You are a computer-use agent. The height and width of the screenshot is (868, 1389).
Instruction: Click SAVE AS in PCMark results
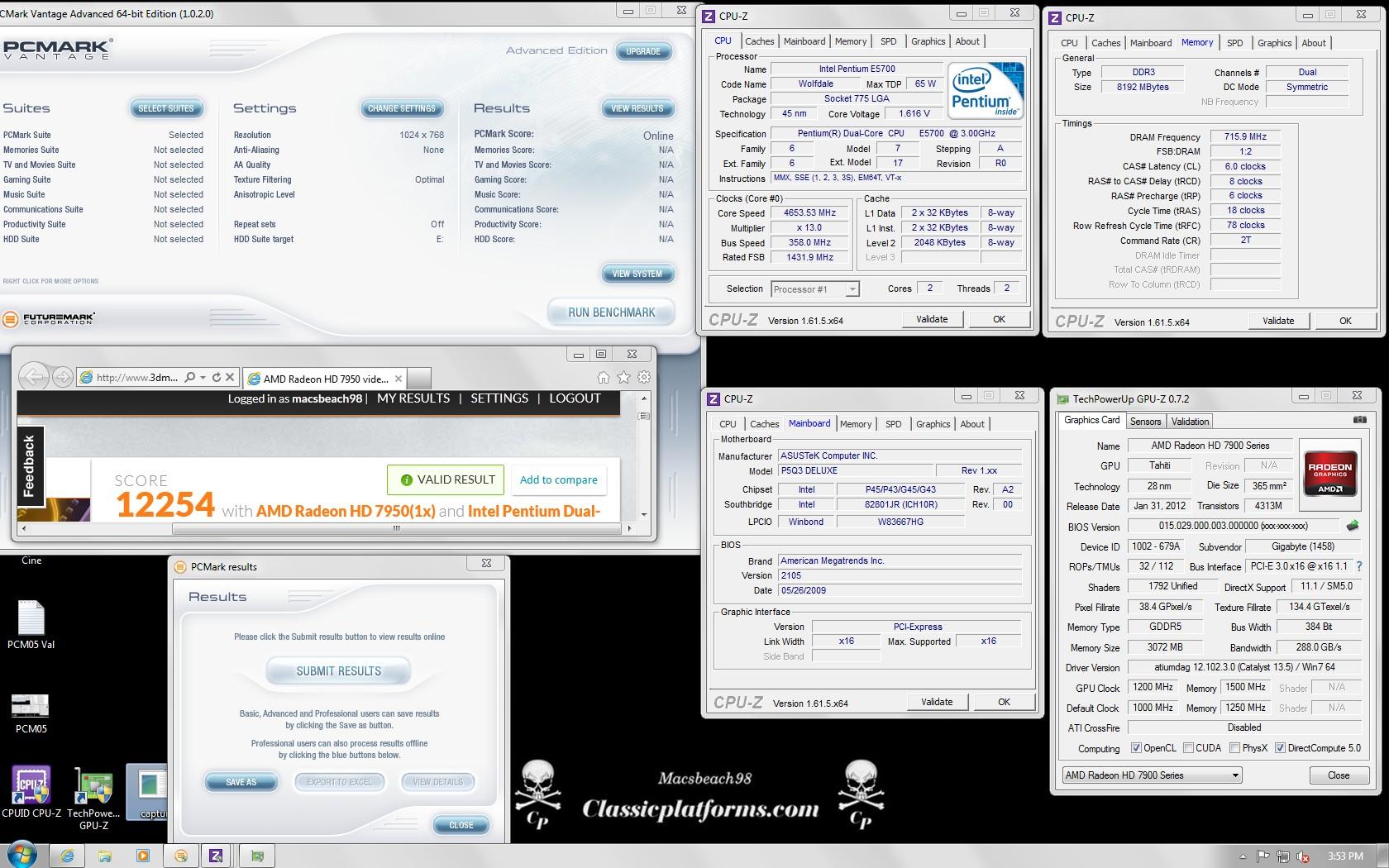241,782
